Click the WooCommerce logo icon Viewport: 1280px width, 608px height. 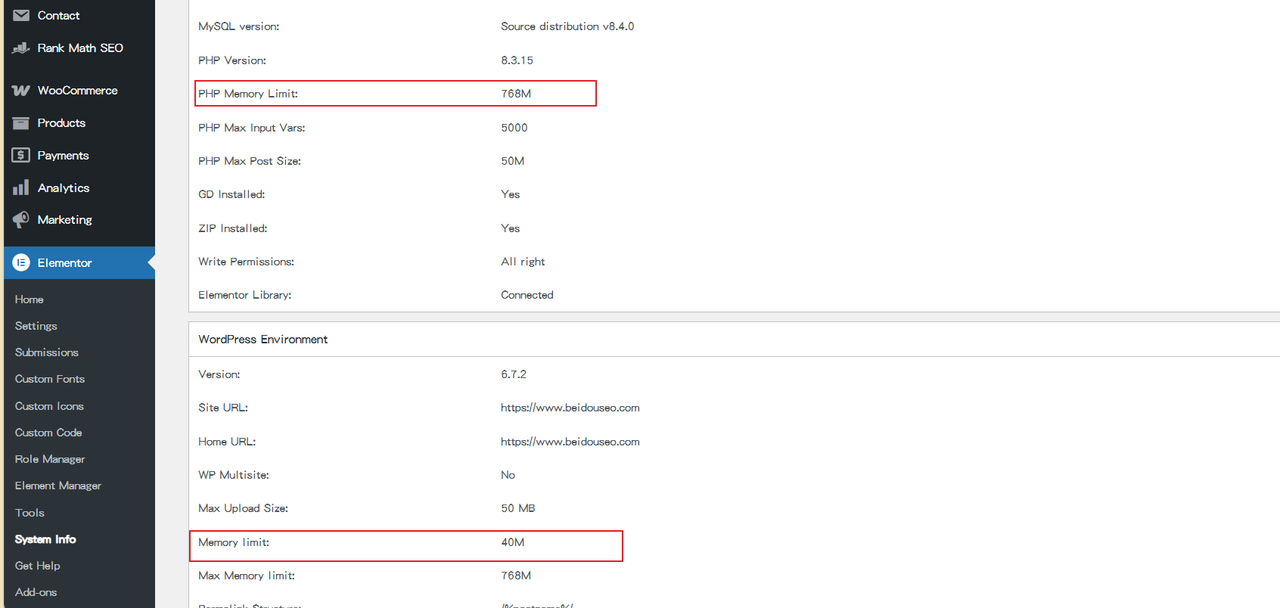[20, 90]
